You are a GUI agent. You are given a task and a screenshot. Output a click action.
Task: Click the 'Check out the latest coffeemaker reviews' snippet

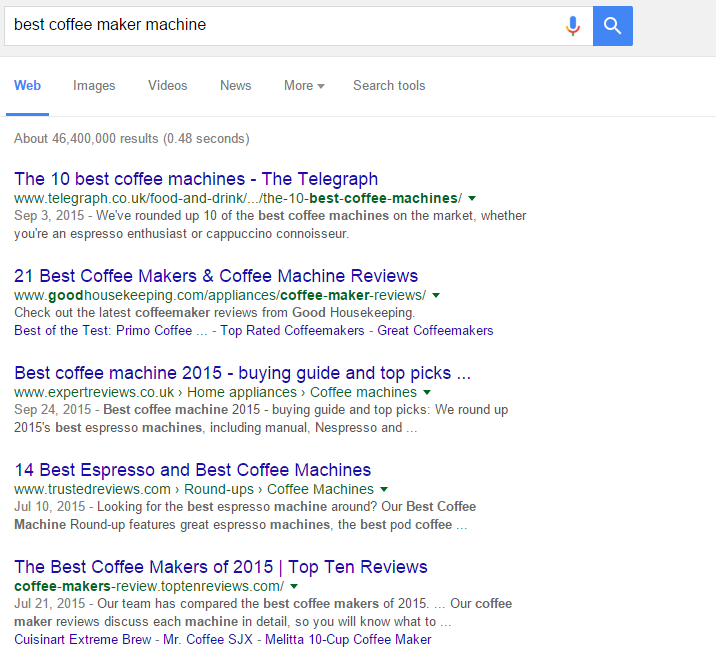pos(215,312)
